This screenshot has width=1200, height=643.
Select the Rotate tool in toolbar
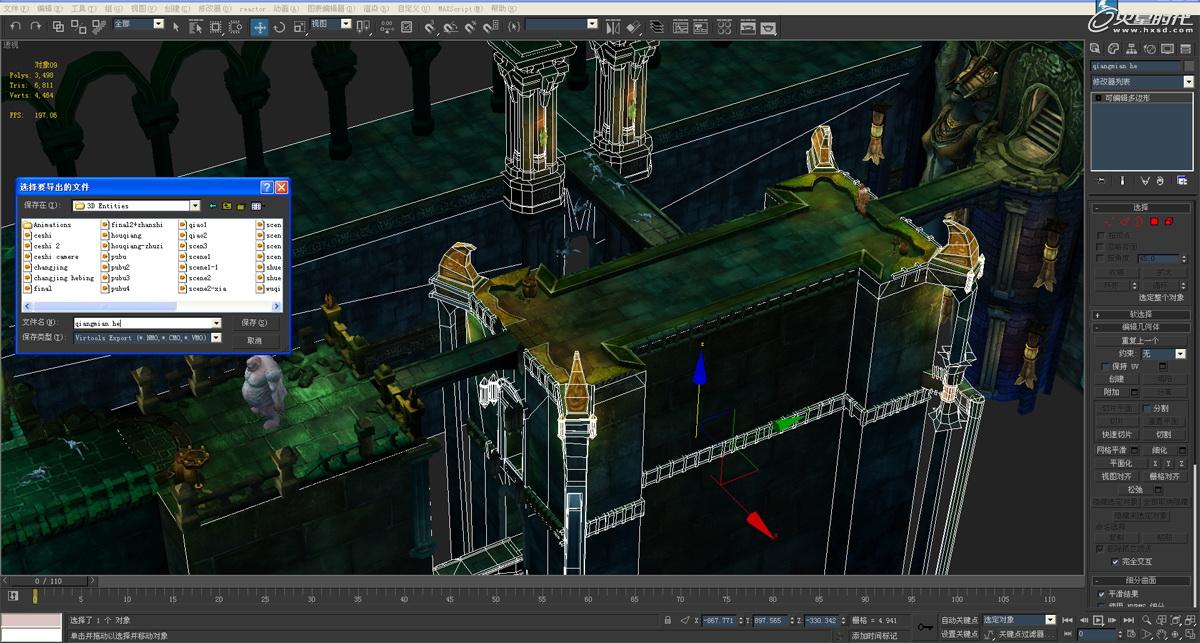coord(280,27)
